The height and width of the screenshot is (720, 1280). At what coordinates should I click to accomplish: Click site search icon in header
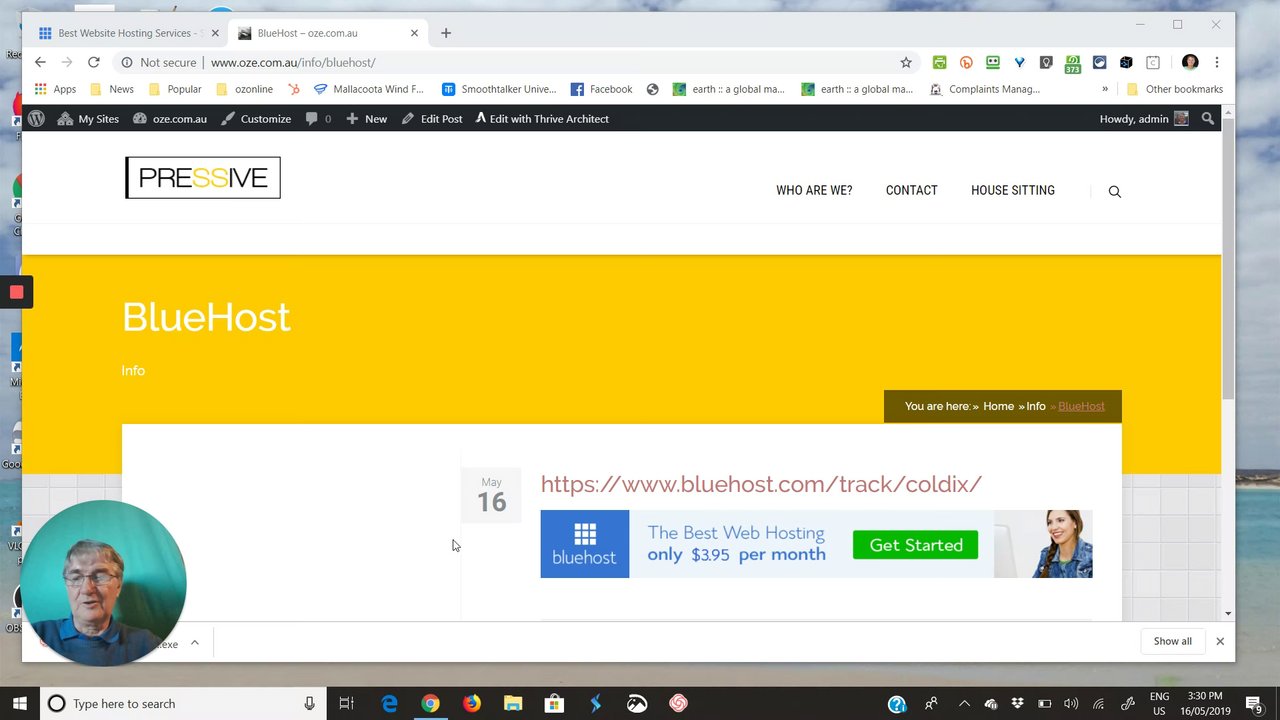click(1115, 191)
